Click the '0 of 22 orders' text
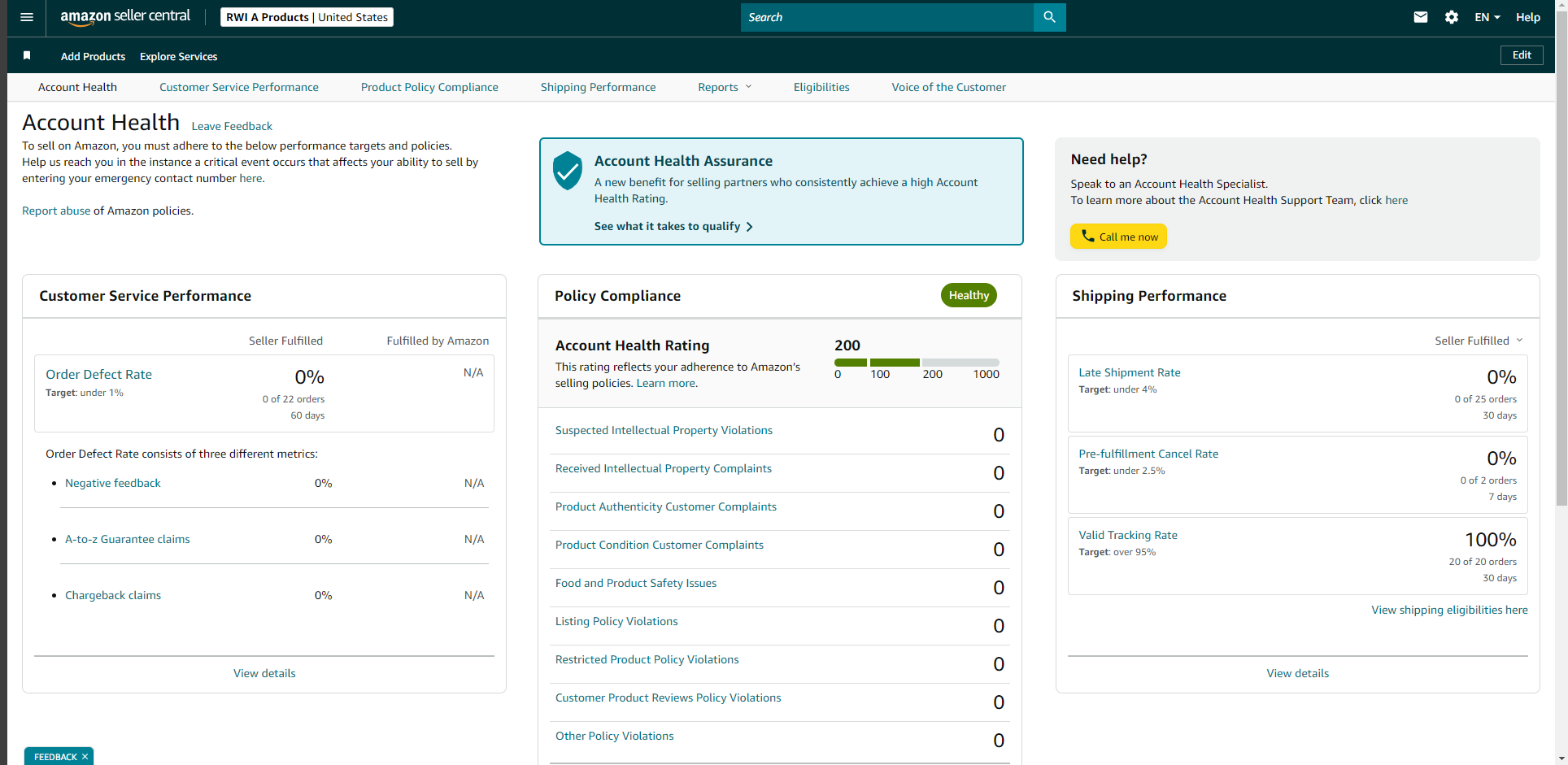Viewport: 1568px width, 765px height. pos(294,399)
